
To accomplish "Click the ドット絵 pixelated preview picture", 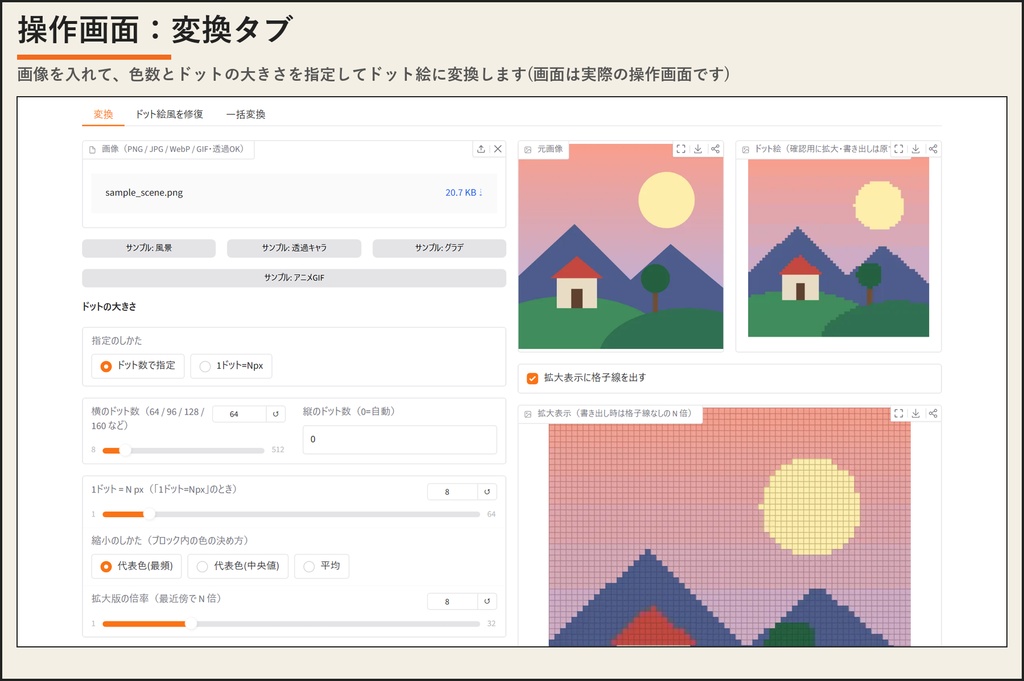I will pos(839,247).
